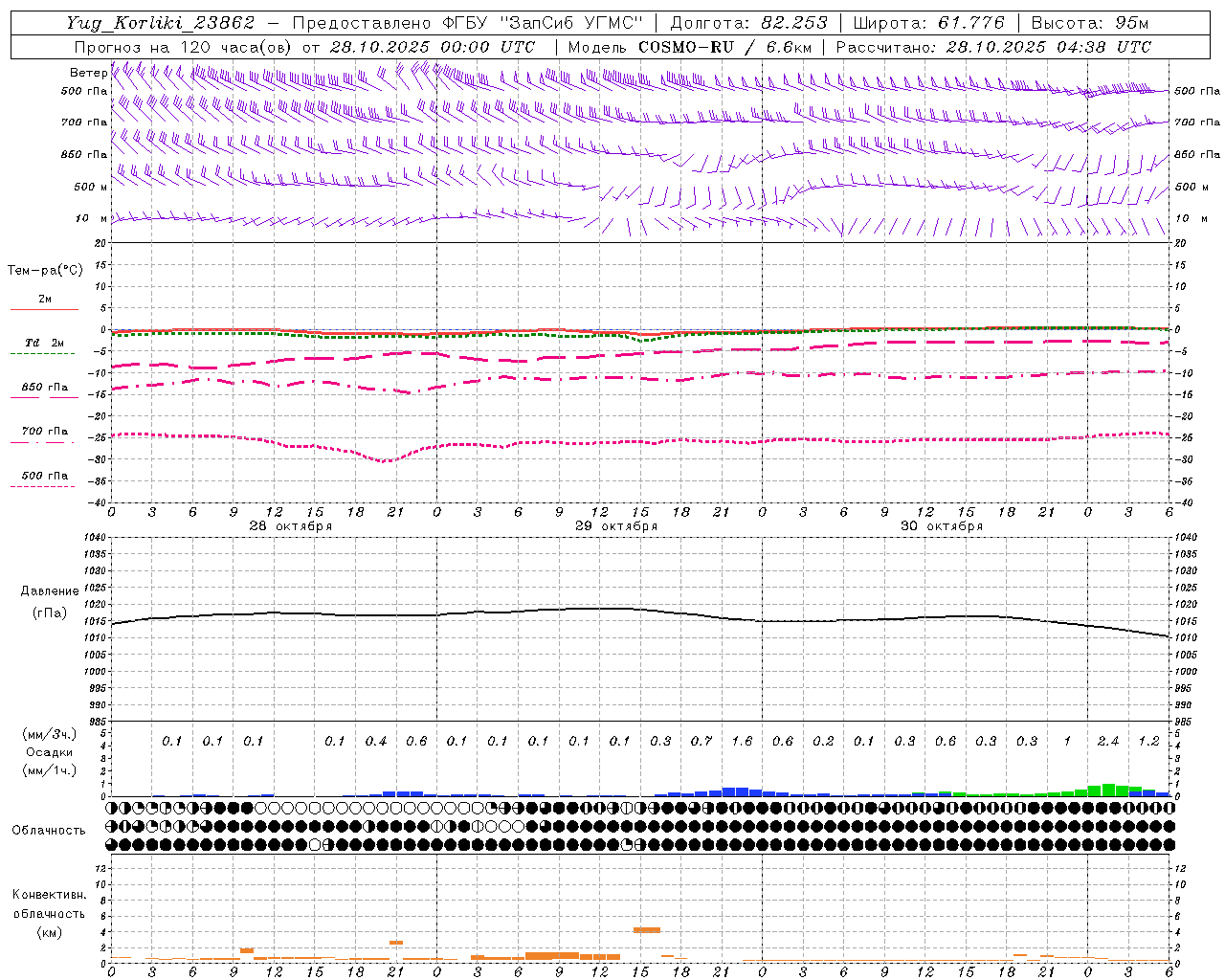Click the Облачность cloud cover label
This screenshot has width=1225, height=980.
(49, 830)
